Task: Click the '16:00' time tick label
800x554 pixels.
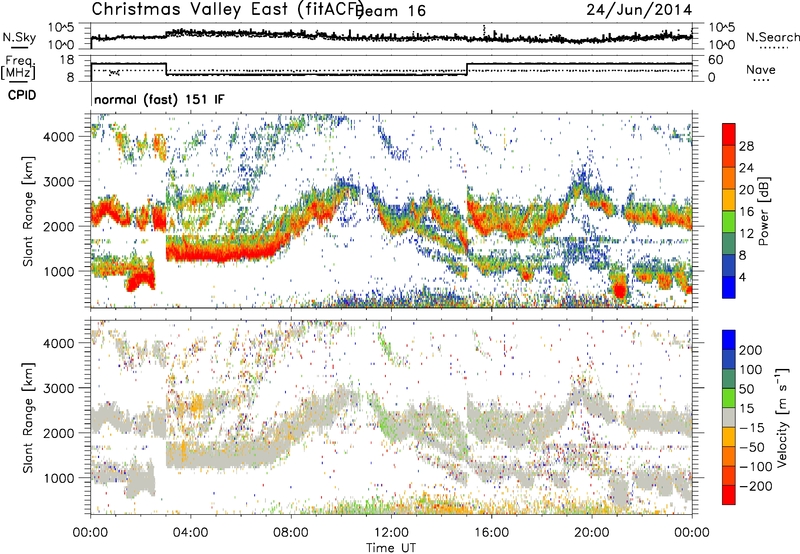Action: pos(491,533)
